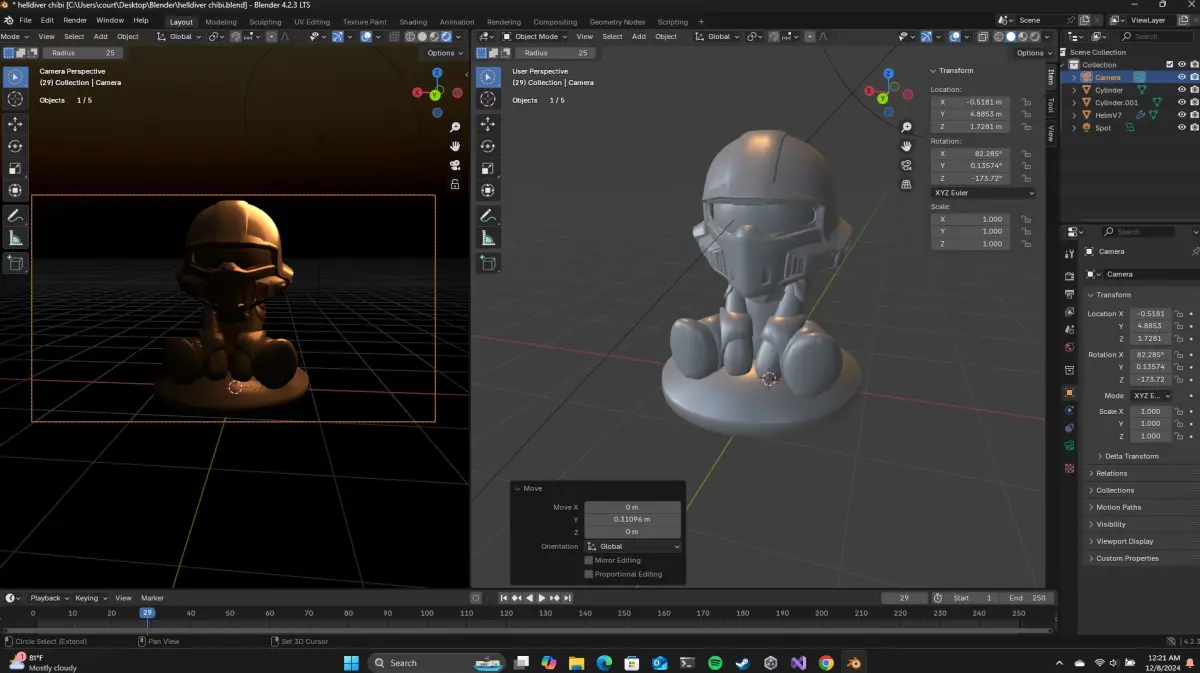Hide HelmV7 in viewport with eye icon
The height and width of the screenshot is (673, 1200).
(x=1181, y=115)
